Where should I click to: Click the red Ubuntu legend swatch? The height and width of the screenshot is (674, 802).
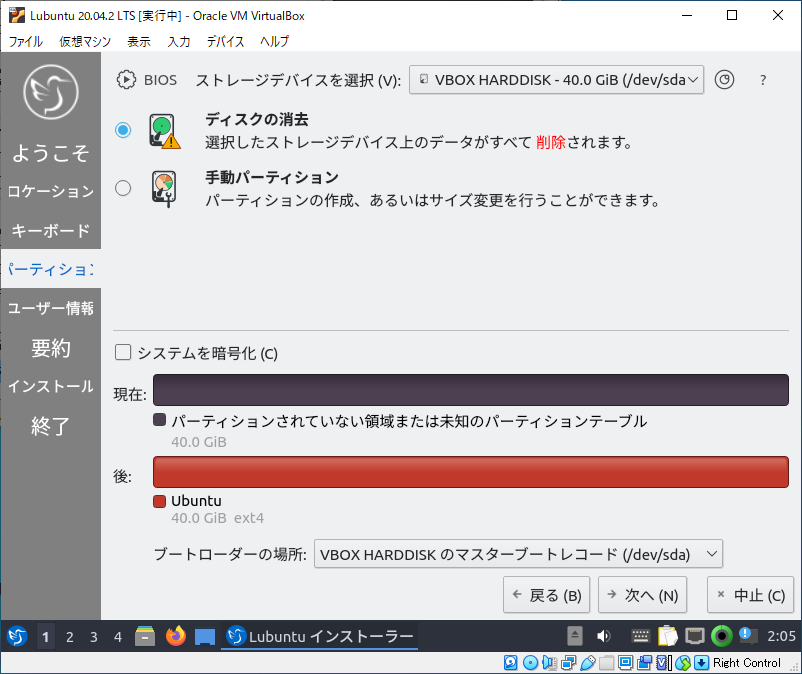(x=160, y=501)
